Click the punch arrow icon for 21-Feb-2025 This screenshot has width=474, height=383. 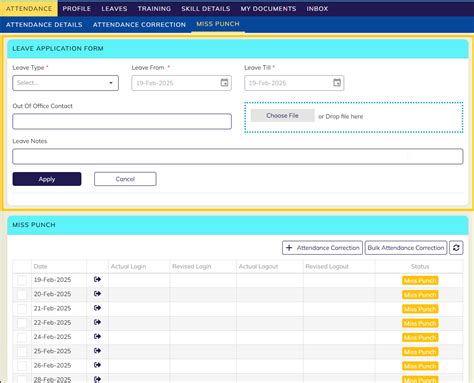[x=97, y=308]
